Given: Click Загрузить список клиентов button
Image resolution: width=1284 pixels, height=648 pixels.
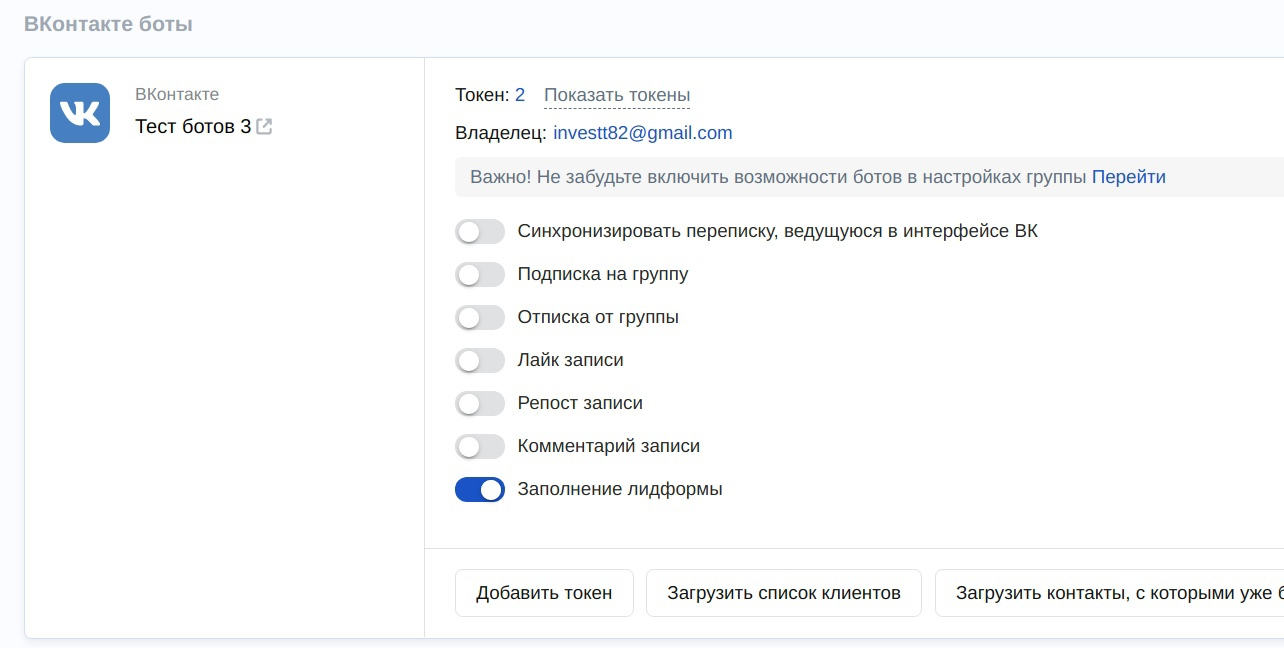Looking at the screenshot, I should [784, 593].
